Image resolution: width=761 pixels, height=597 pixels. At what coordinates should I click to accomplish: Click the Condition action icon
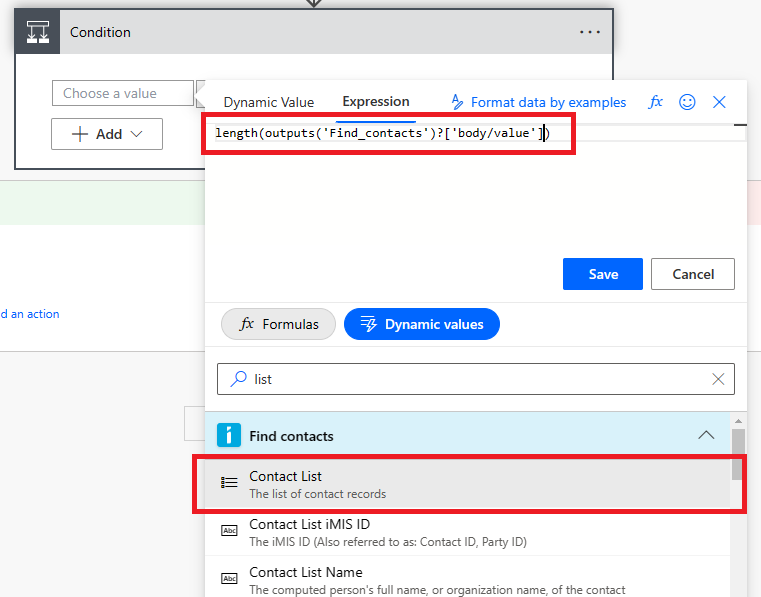pos(38,32)
